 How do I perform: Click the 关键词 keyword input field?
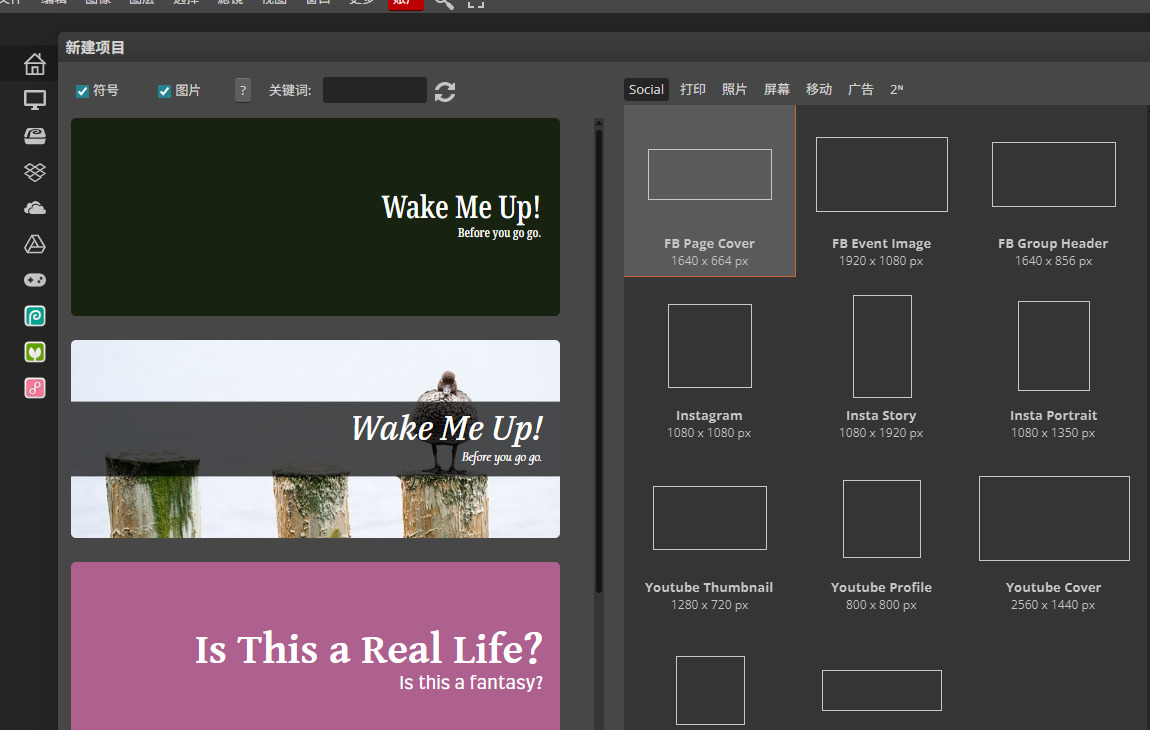pyautogui.click(x=375, y=91)
